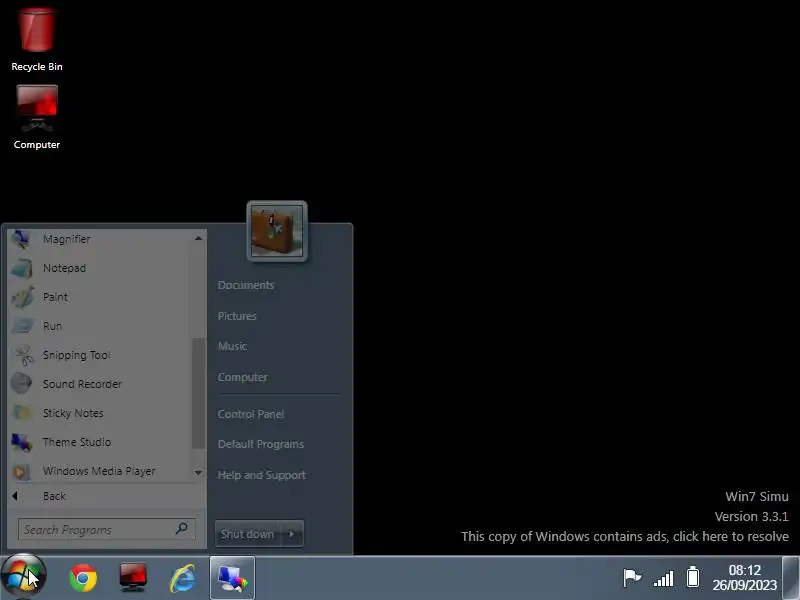Open the Documents link
The width and height of the screenshot is (800, 600).
pos(246,285)
